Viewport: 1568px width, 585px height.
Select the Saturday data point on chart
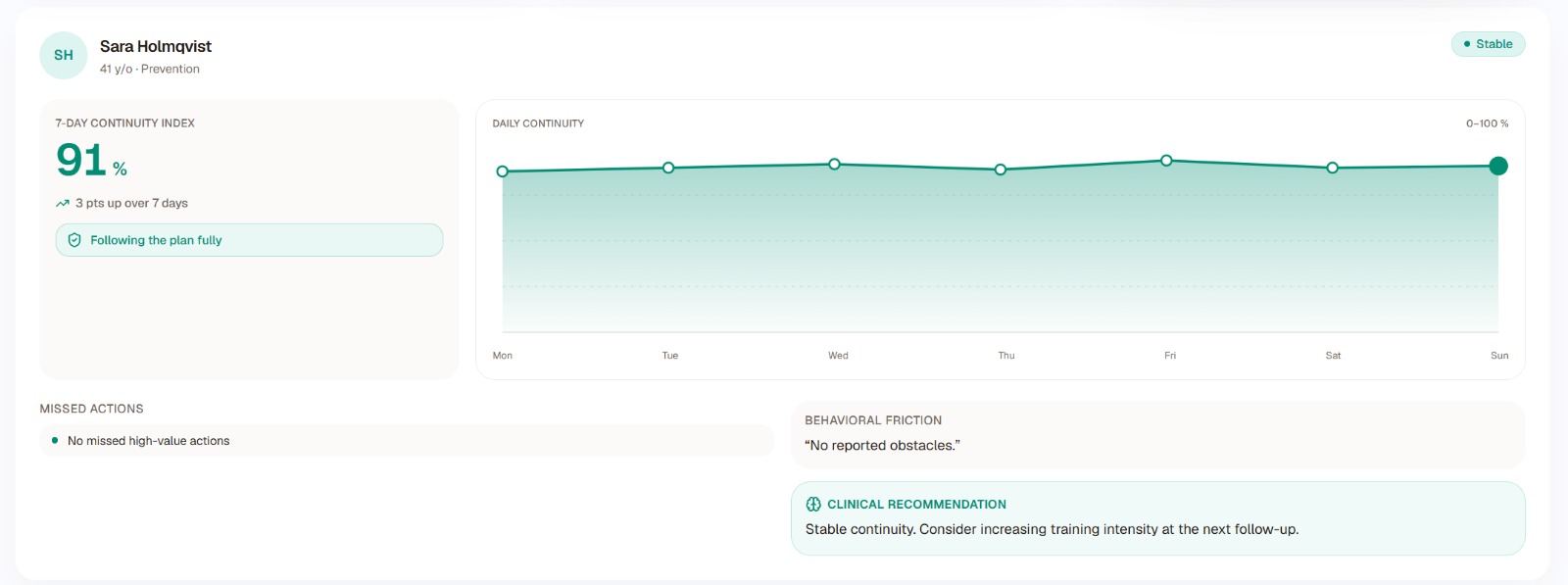coord(1332,168)
